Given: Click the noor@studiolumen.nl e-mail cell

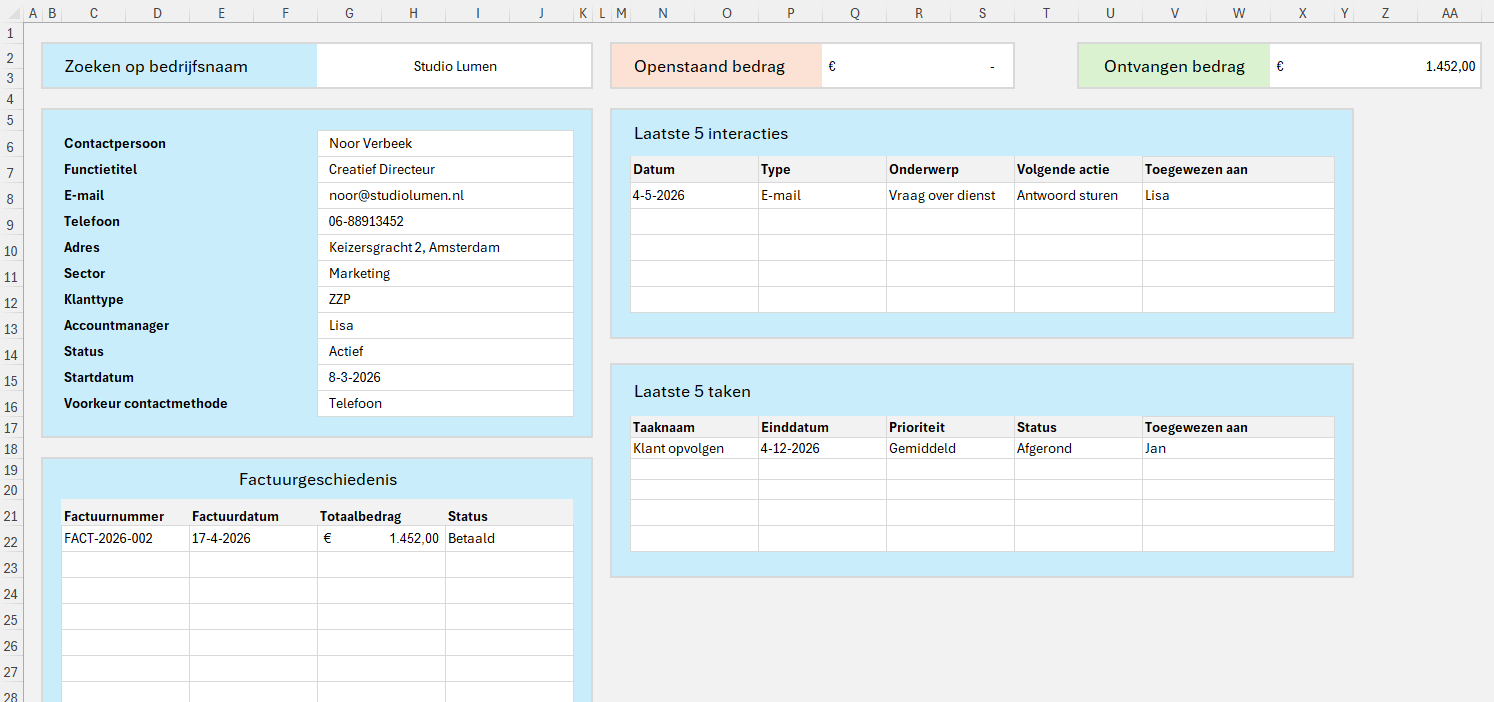Looking at the screenshot, I should click(x=444, y=196).
